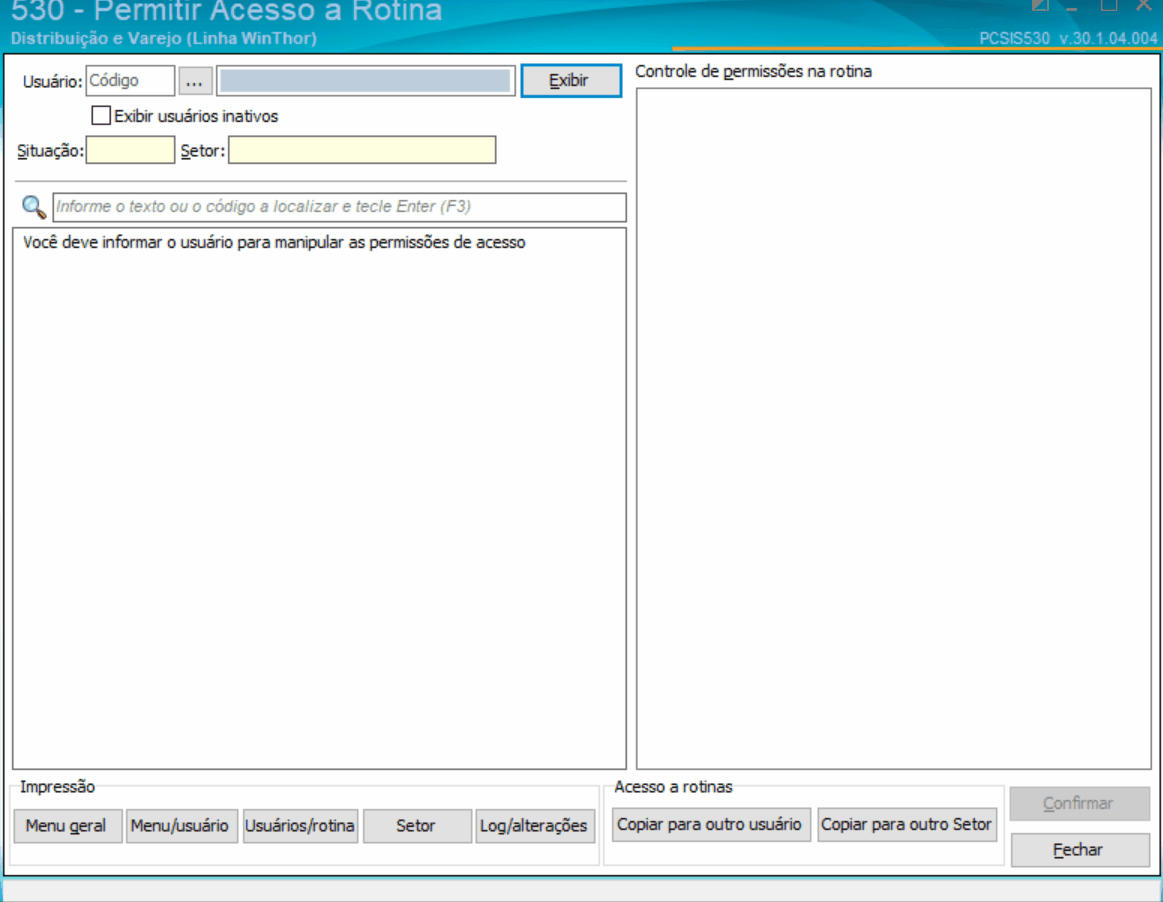The height and width of the screenshot is (902, 1163).
Task: Click the Distribuição e Varejo subtitle text
Action: (x=164, y=39)
